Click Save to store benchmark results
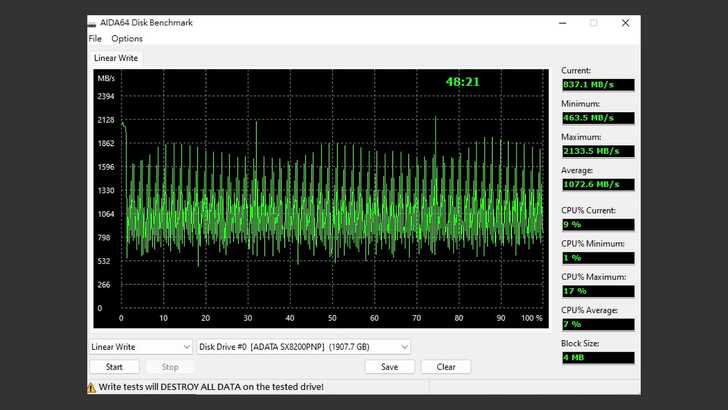The image size is (728, 410). pyautogui.click(x=390, y=367)
